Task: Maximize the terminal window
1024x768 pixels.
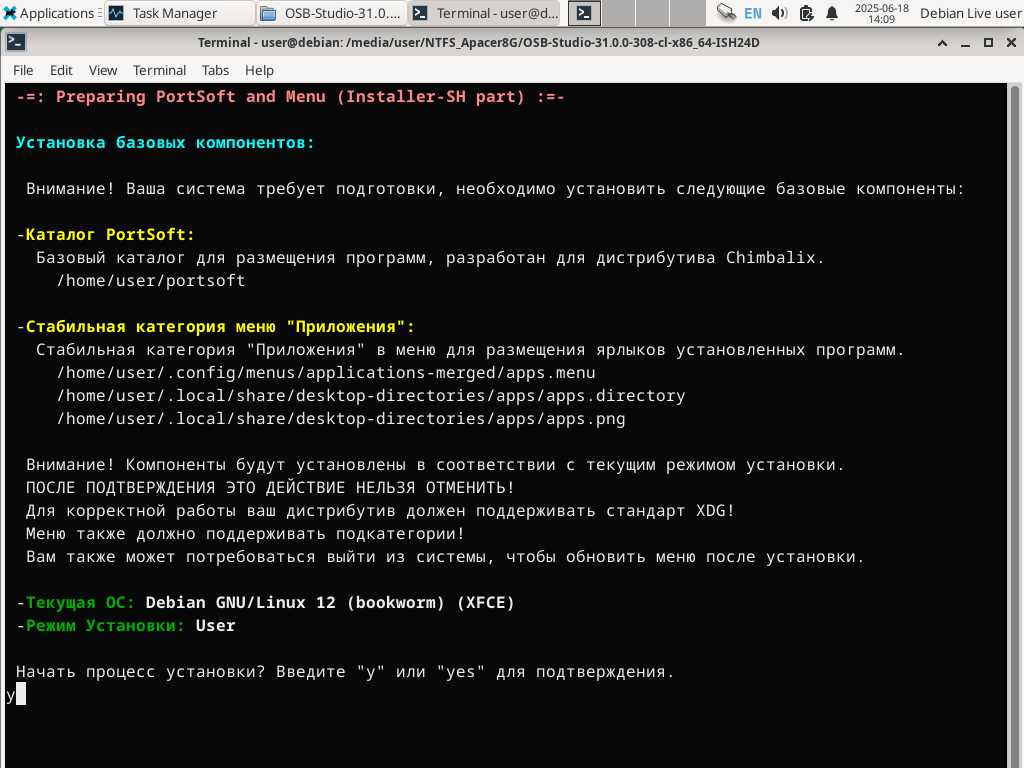Action: (x=988, y=43)
